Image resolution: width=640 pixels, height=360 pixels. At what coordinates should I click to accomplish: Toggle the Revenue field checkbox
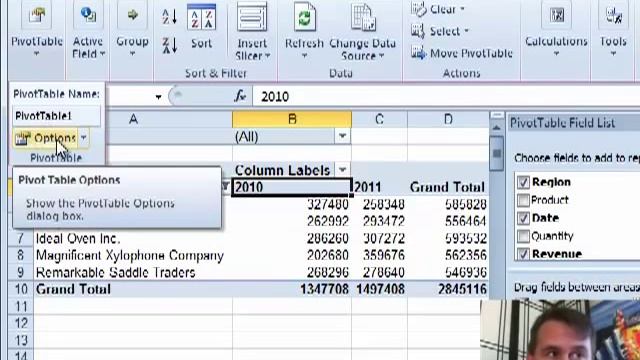coord(523,254)
